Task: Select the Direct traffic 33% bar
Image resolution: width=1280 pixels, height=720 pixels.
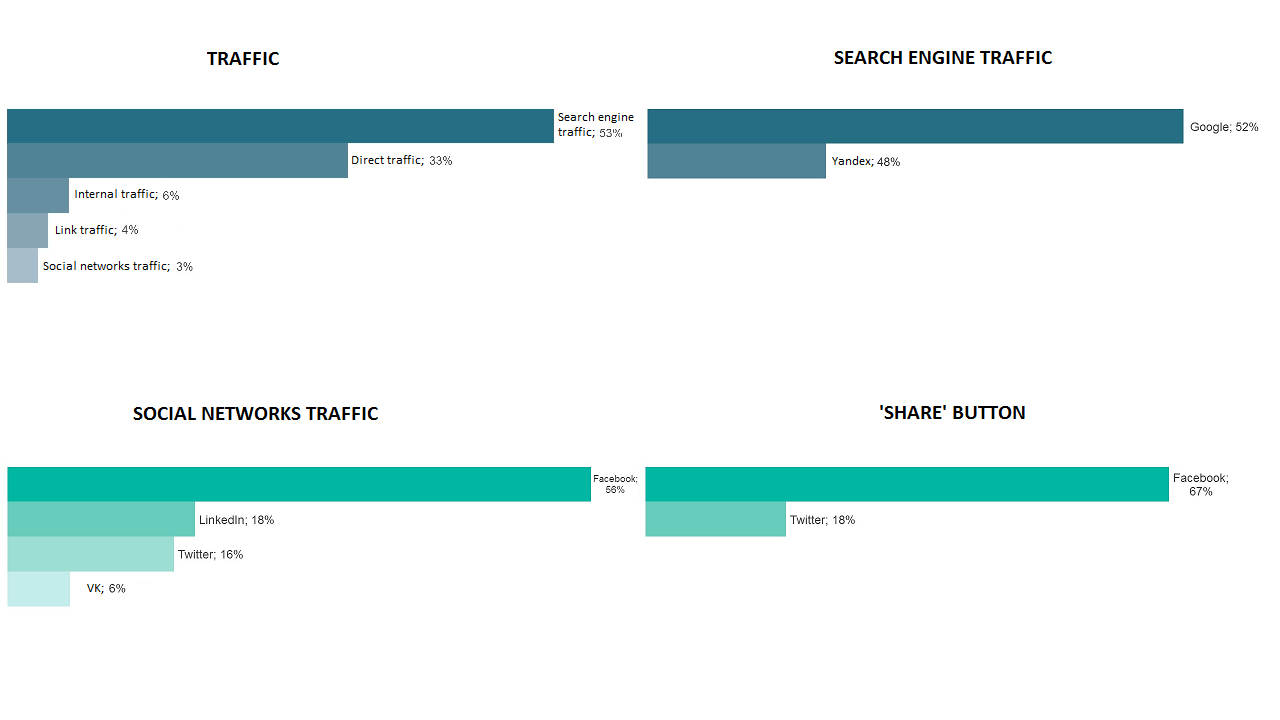Action: [177, 161]
